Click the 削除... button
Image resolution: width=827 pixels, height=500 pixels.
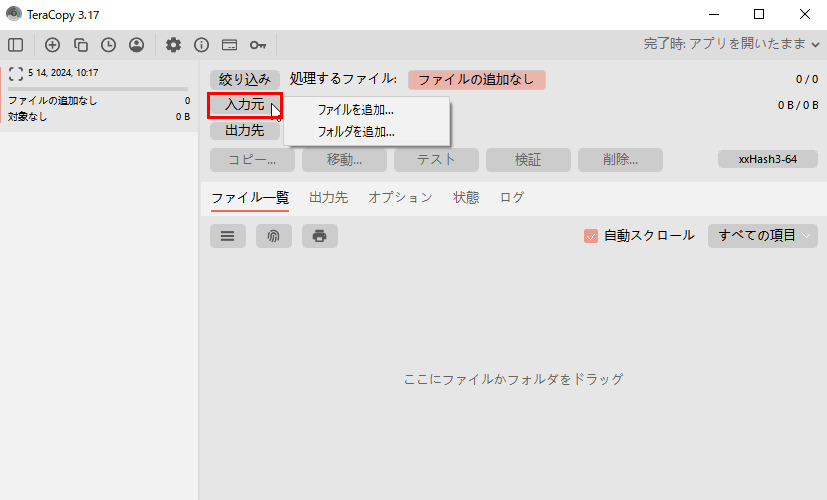click(x=620, y=160)
